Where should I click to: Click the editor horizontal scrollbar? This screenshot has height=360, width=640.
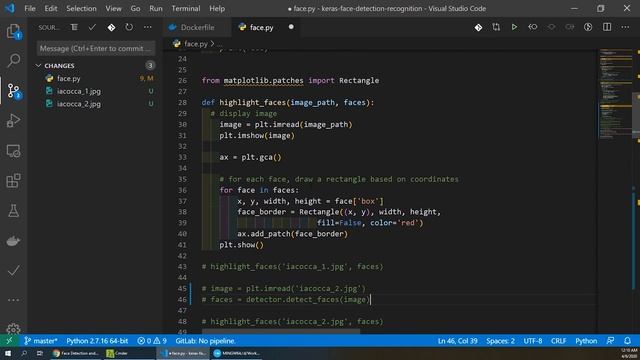(x=281, y=331)
